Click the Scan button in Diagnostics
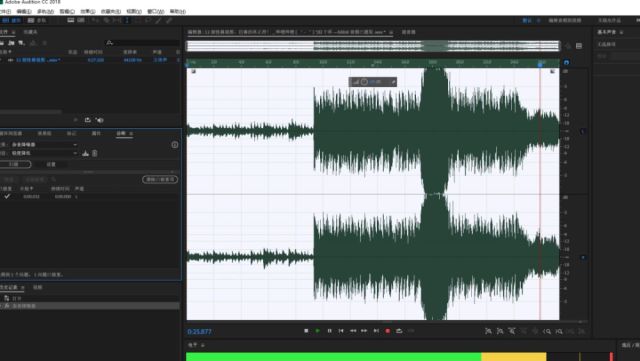The image size is (640, 361). click(x=14, y=164)
